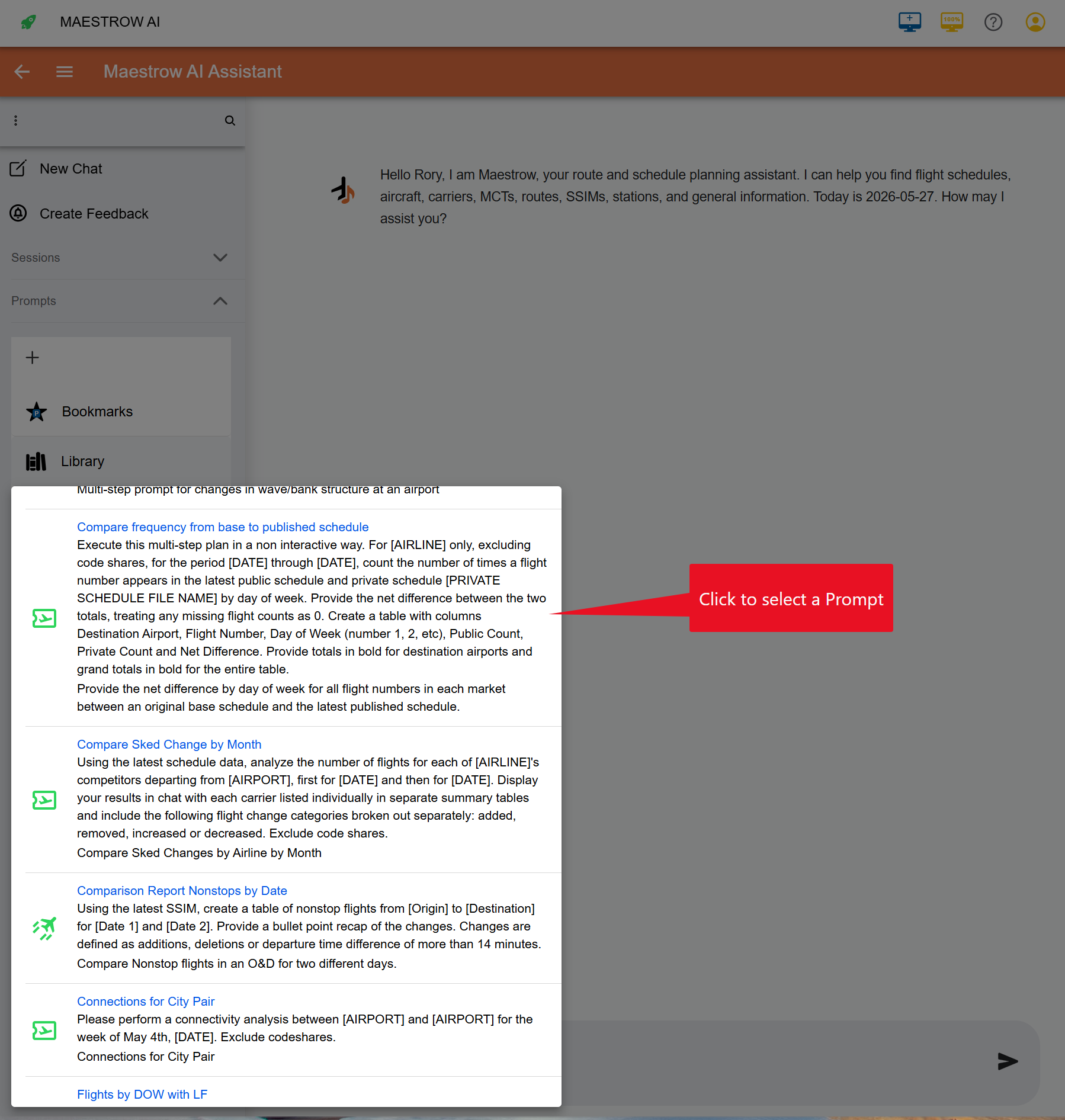The image size is (1065, 1120).
Task: Click the Maestrow assistant avatar icon
Action: click(343, 190)
